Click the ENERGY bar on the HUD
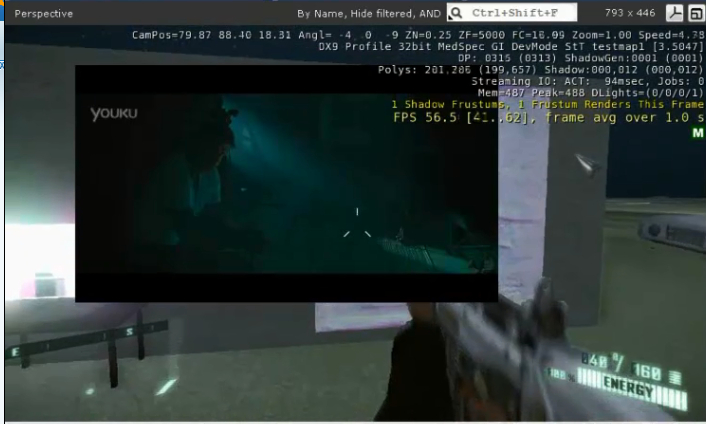Viewport: 706px width, 424px height. [x=632, y=388]
